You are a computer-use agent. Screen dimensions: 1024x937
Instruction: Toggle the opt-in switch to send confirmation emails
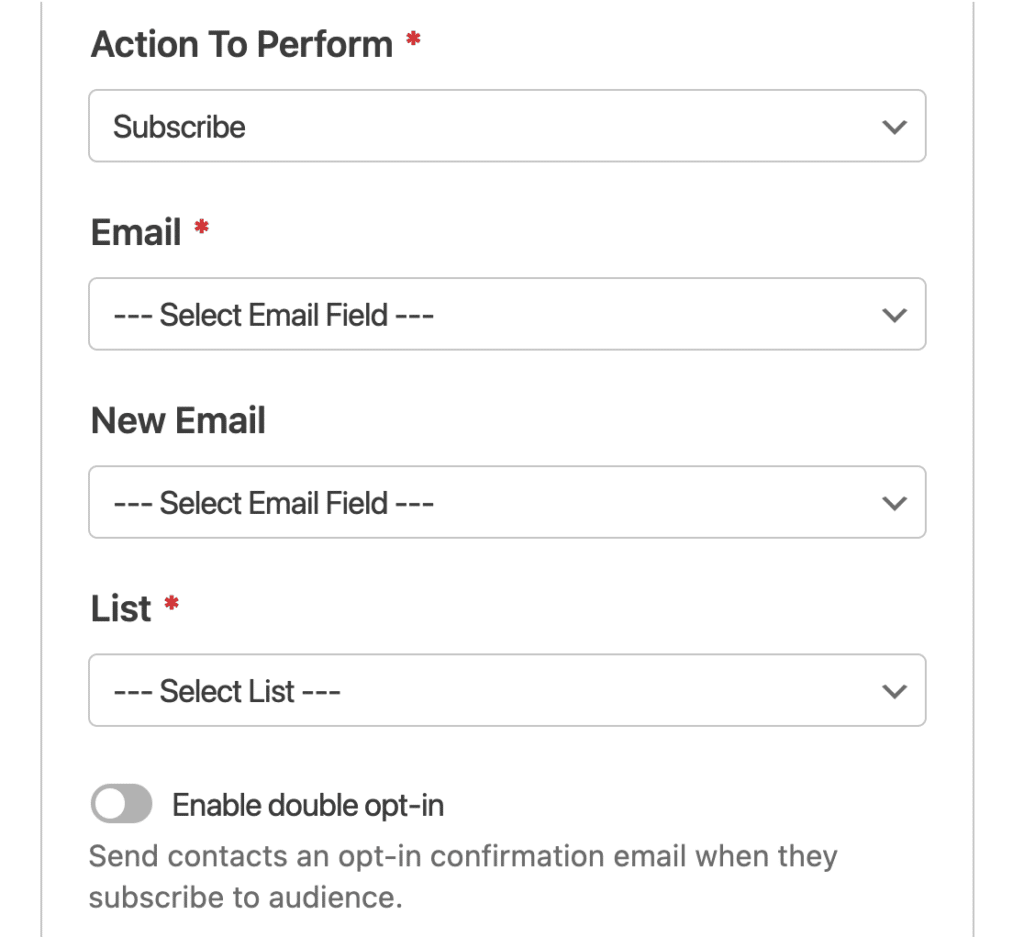[x=121, y=804]
